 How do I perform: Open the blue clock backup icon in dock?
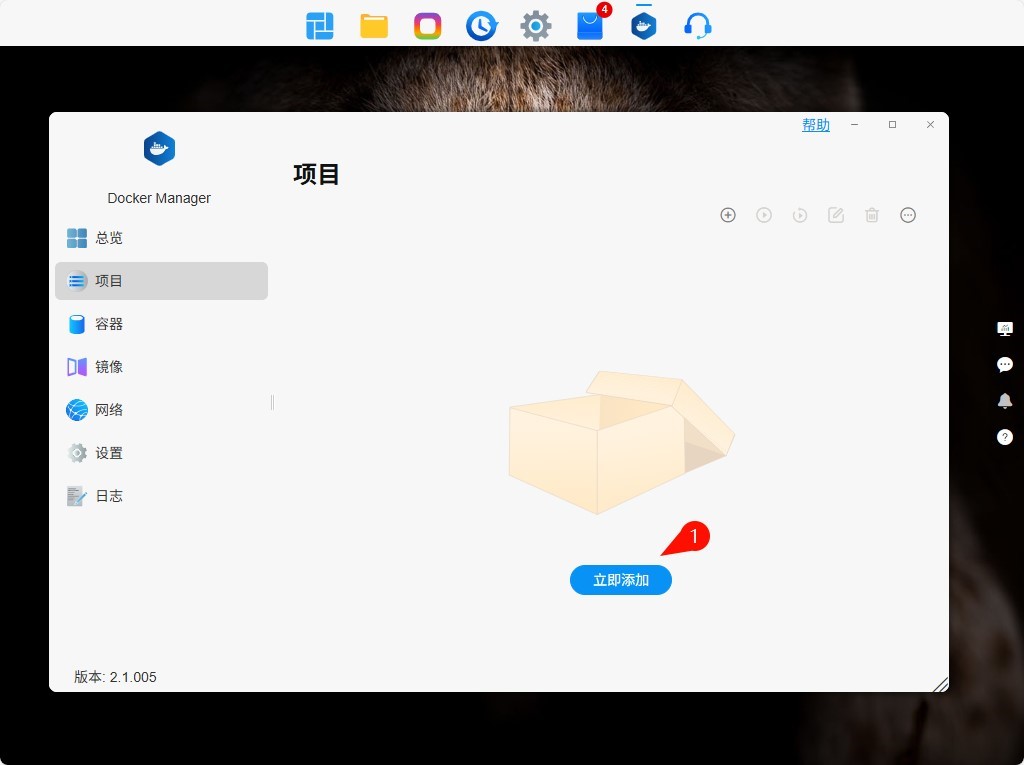tap(482, 27)
